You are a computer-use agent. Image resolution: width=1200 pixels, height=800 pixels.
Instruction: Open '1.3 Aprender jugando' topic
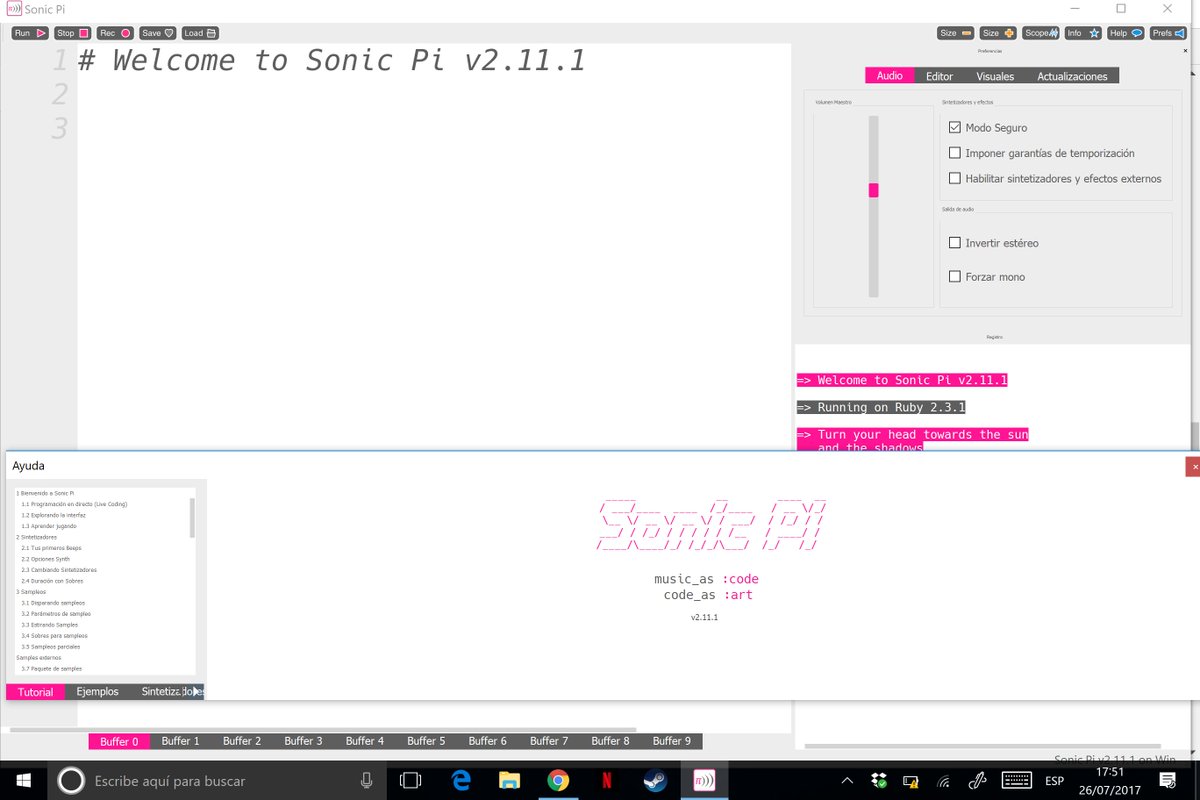coord(49,526)
